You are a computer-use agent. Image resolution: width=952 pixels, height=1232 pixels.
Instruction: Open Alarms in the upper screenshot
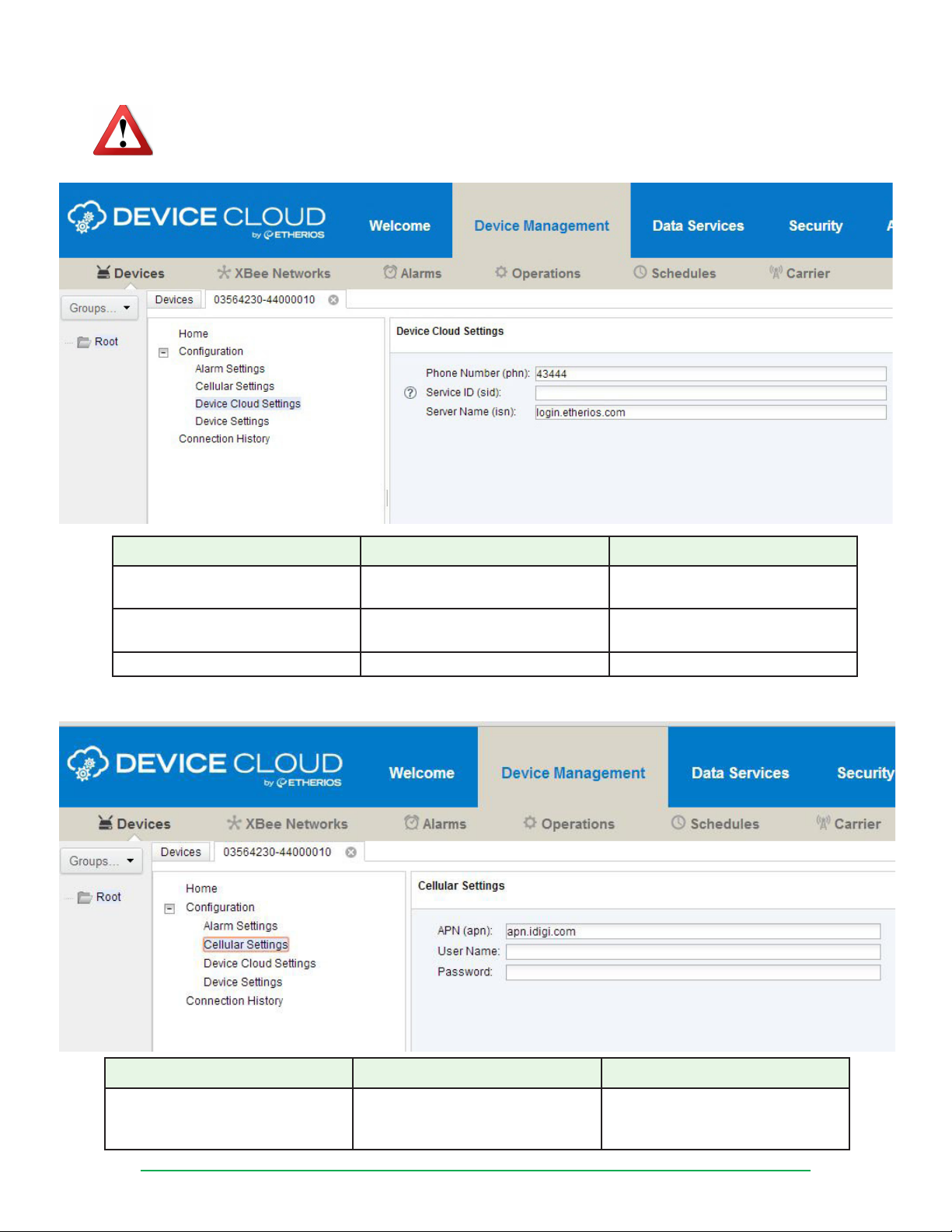click(413, 273)
